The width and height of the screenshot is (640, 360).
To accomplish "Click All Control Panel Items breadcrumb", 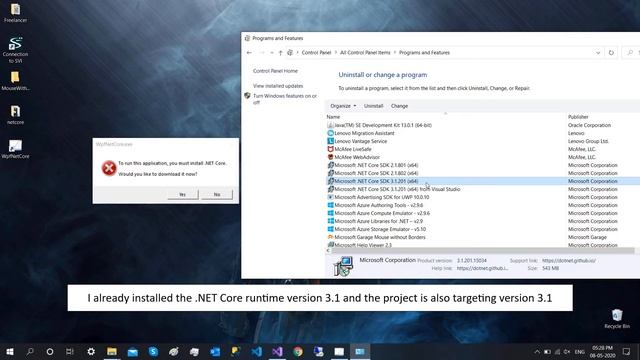I will tap(365, 53).
